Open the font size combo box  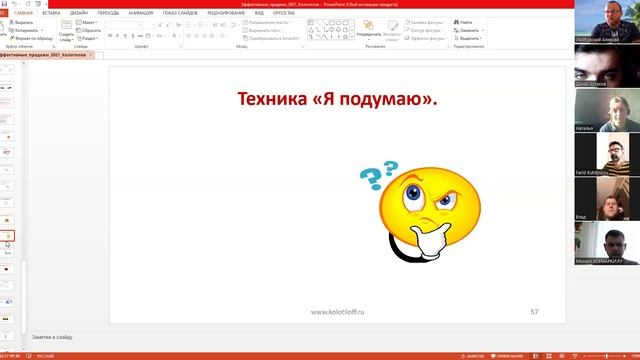point(149,25)
